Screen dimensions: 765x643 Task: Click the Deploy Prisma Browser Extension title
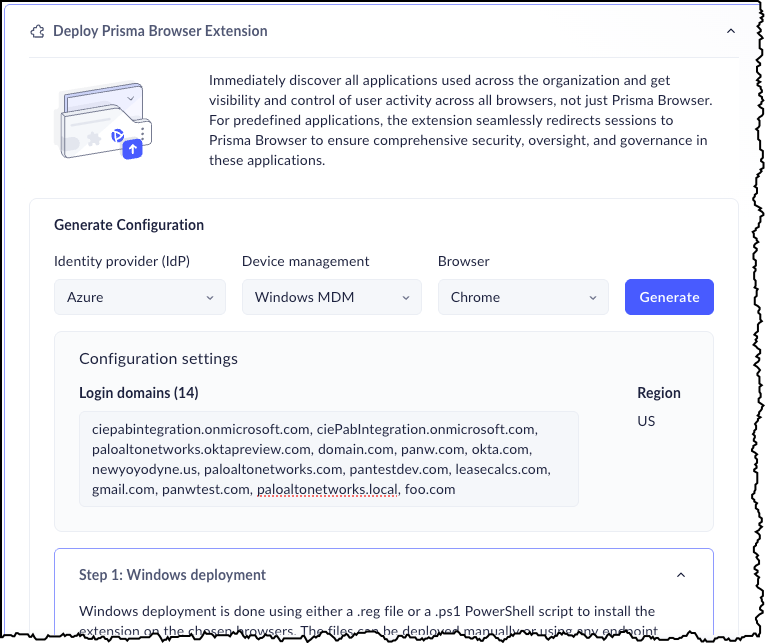160,31
